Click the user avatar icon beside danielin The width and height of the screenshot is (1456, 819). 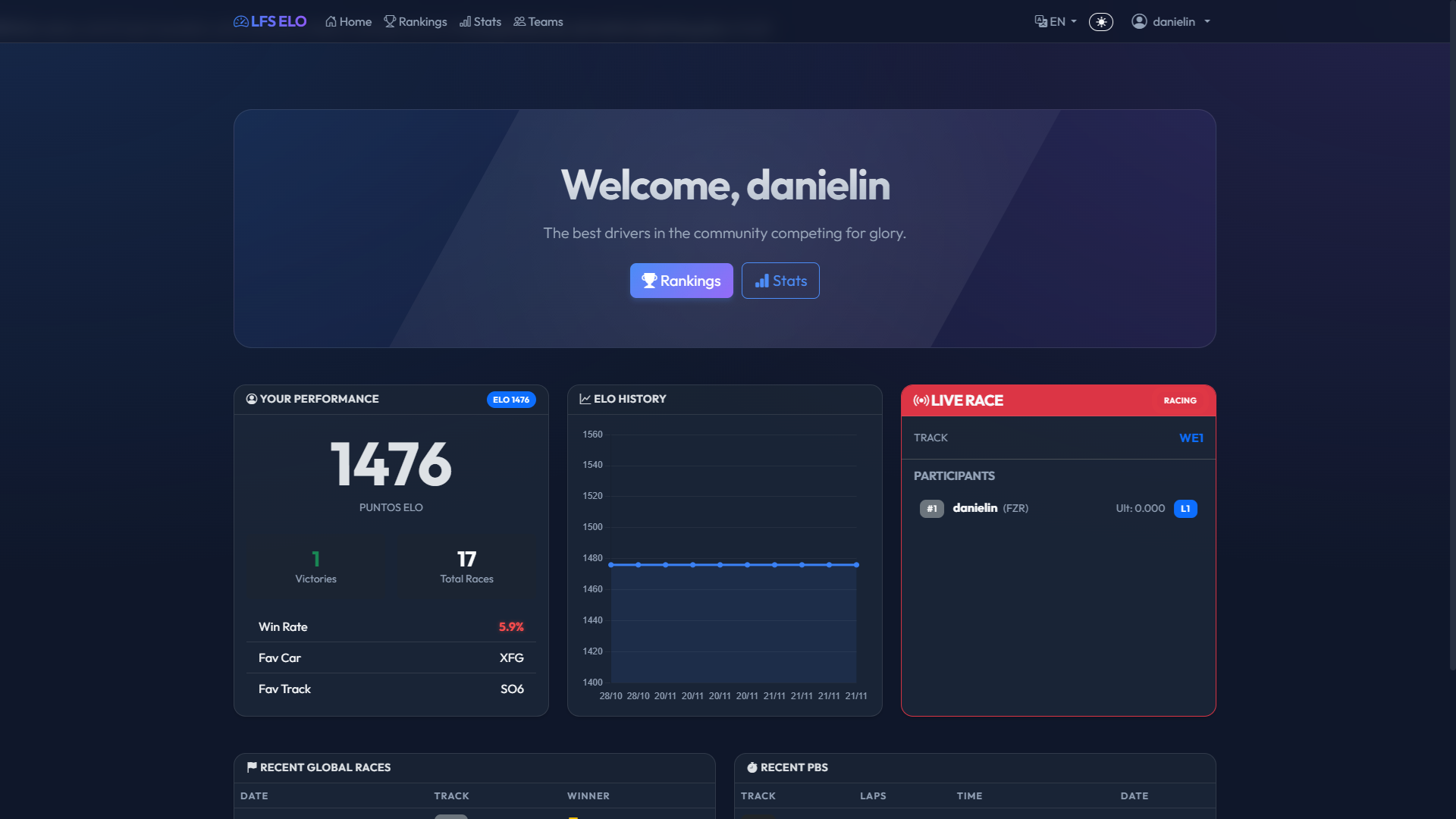coord(1139,22)
